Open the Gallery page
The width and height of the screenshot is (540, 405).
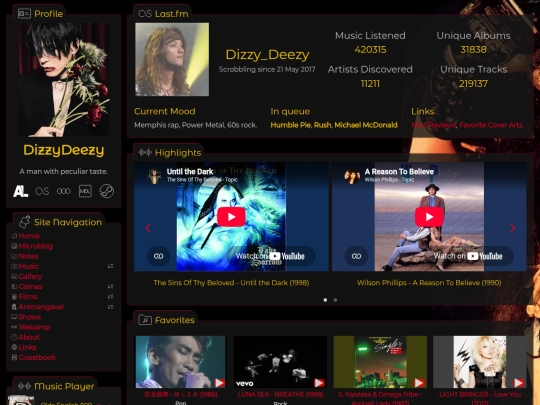pyautogui.click(x=30, y=276)
